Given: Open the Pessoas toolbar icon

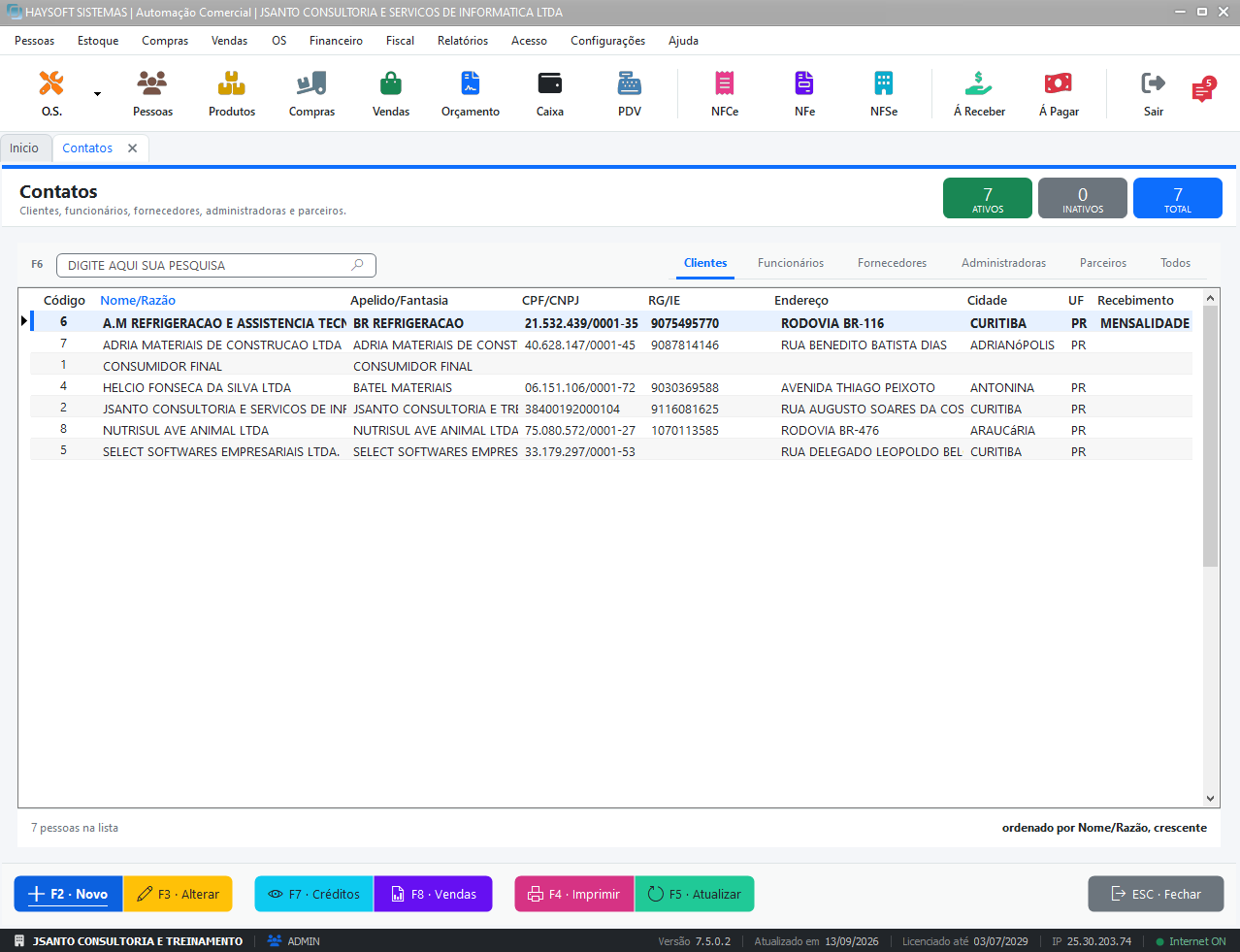Looking at the screenshot, I should point(152,93).
